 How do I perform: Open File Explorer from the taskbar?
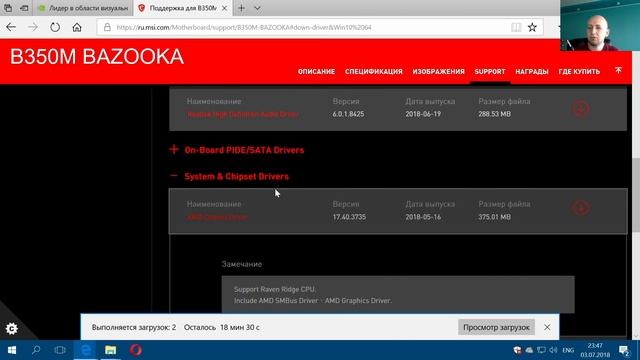click(x=111, y=350)
